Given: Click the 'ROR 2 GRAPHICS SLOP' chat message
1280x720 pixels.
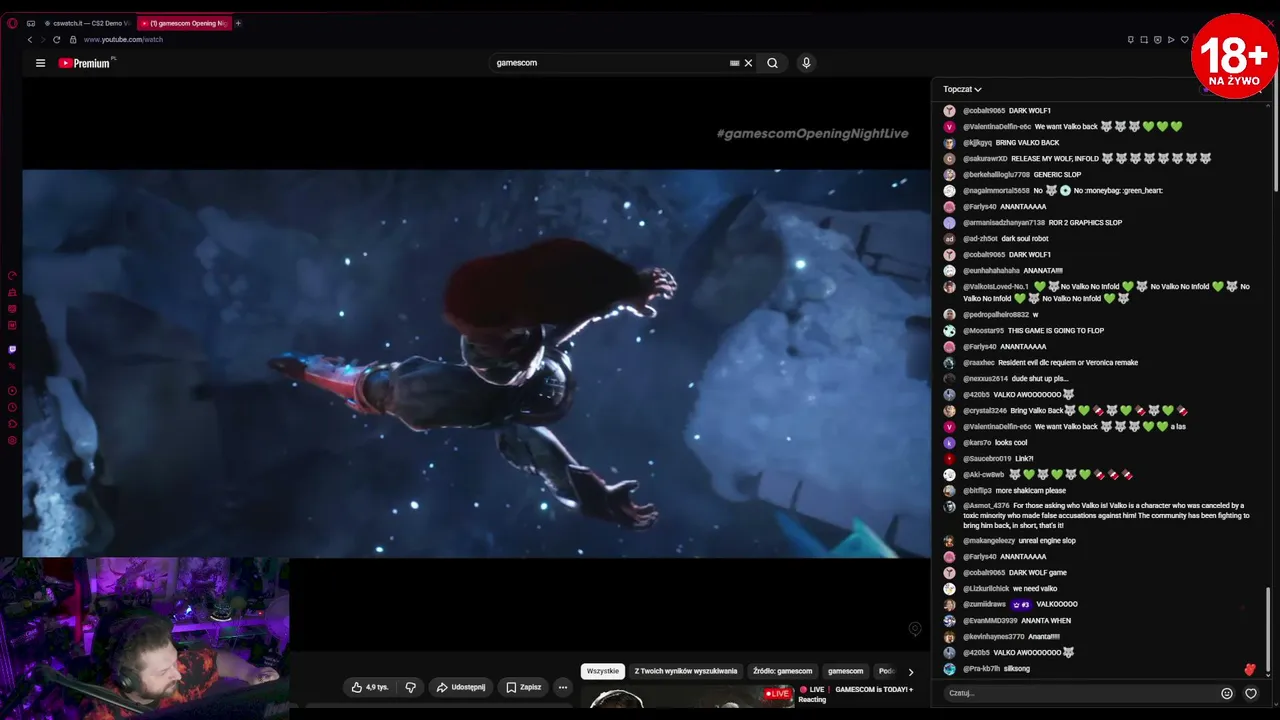Looking at the screenshot, I should (x=1086, y=223).
